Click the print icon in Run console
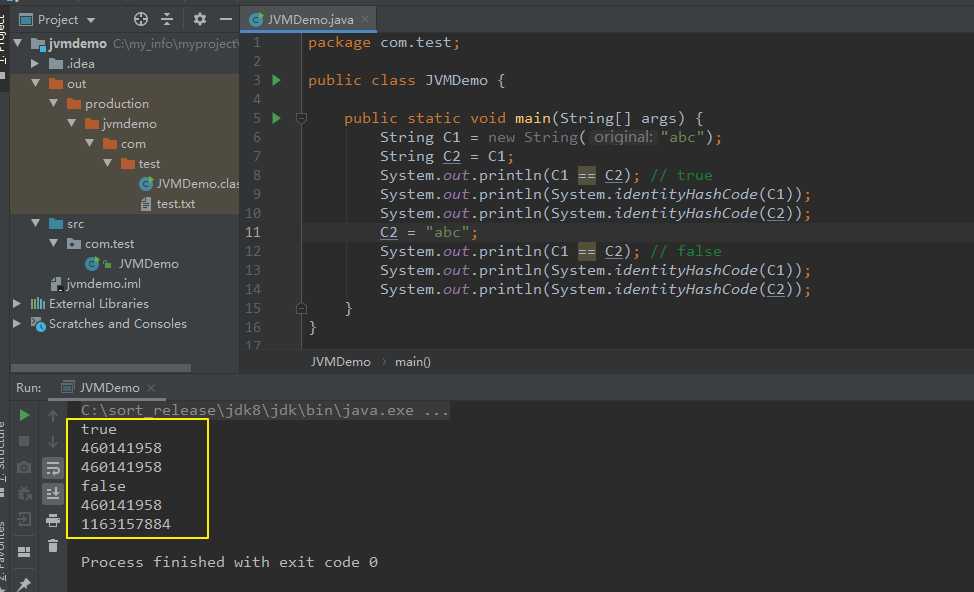The width and height of the screenshot is (974, 592). click(x=53, y=520)
